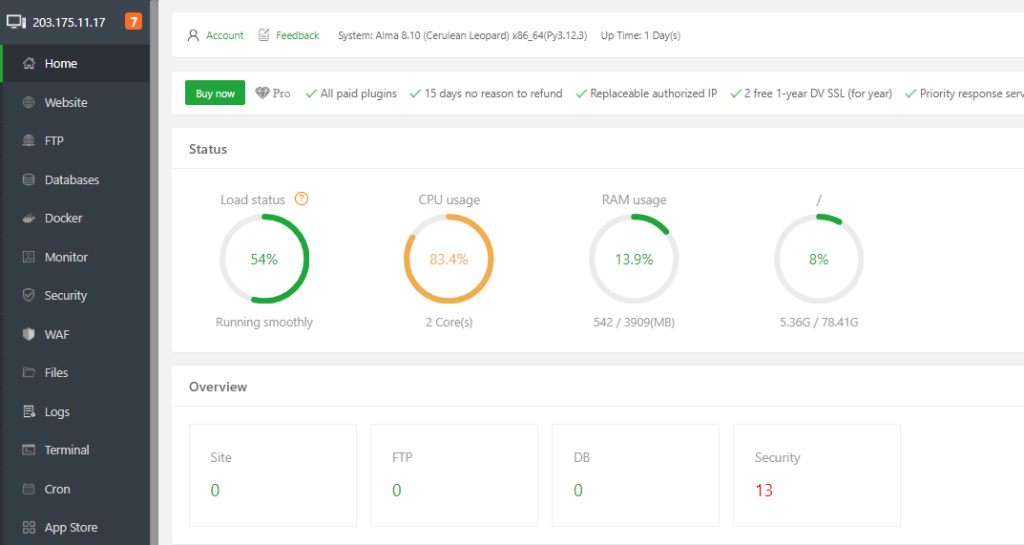Click the Files folder icon
1024x545 pixels.
click(29, 373)
